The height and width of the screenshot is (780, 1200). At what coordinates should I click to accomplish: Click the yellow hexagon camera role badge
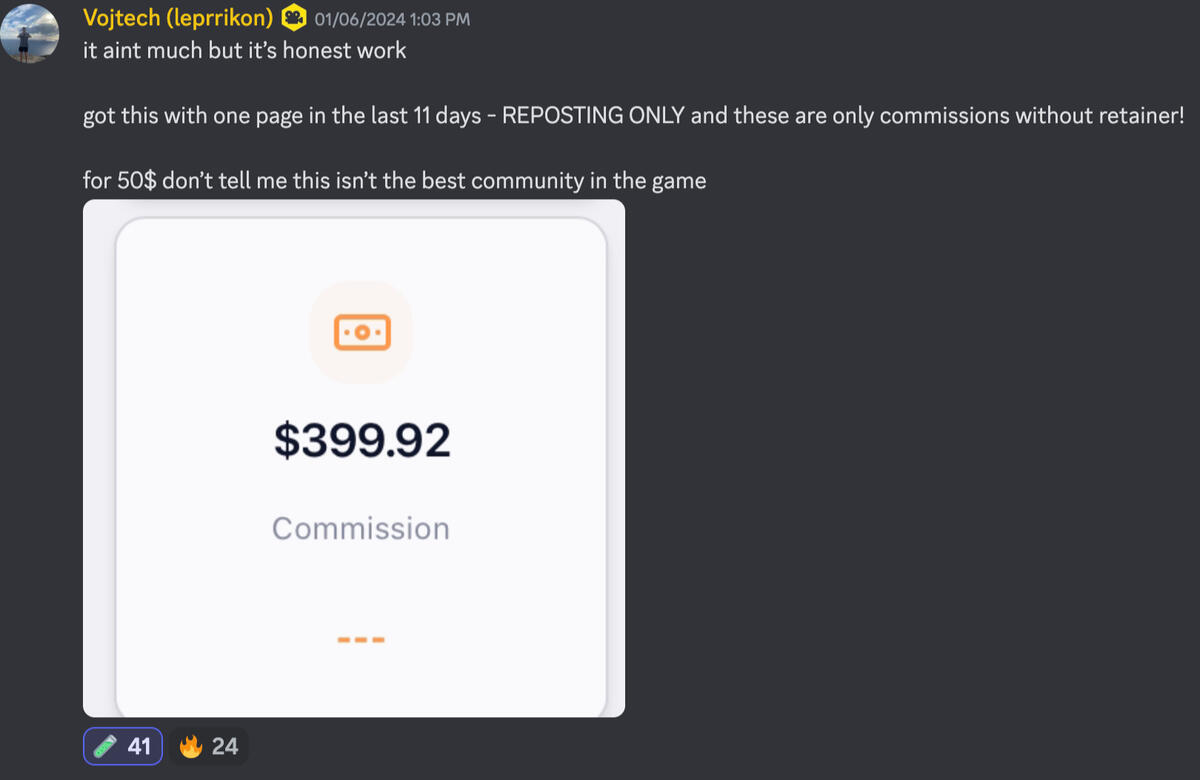[294, 18]
